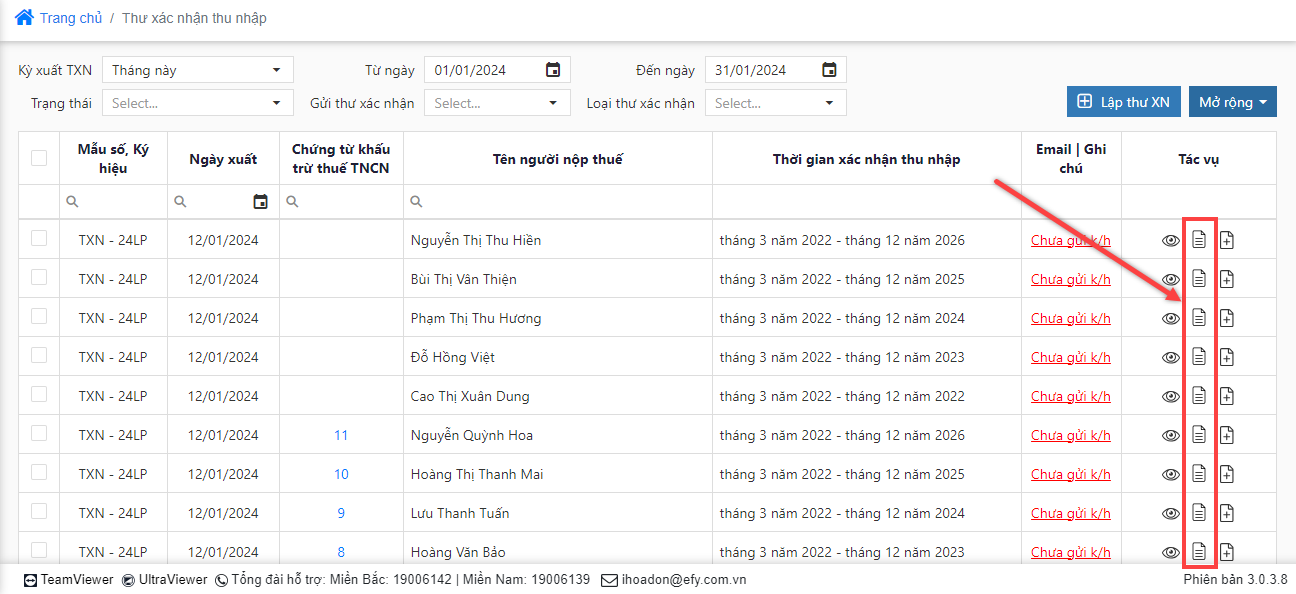This screenshot has height=594, width=1296.
Task: View letter for Nguyễn Thị Thu Hiền (eye icon)
Action: pyautogui.click(x=1171, y=240)
